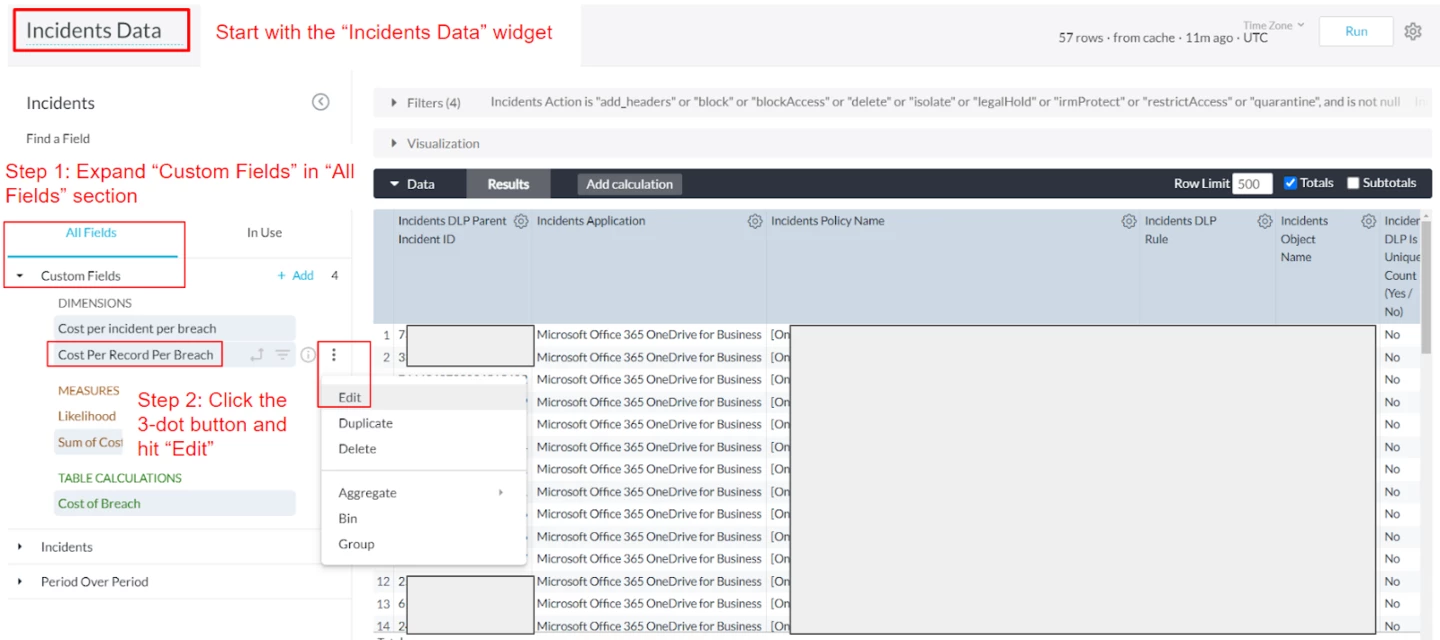Choose Delete from the context menu
The image size is (1440, 640).
[x=423, y=449]
